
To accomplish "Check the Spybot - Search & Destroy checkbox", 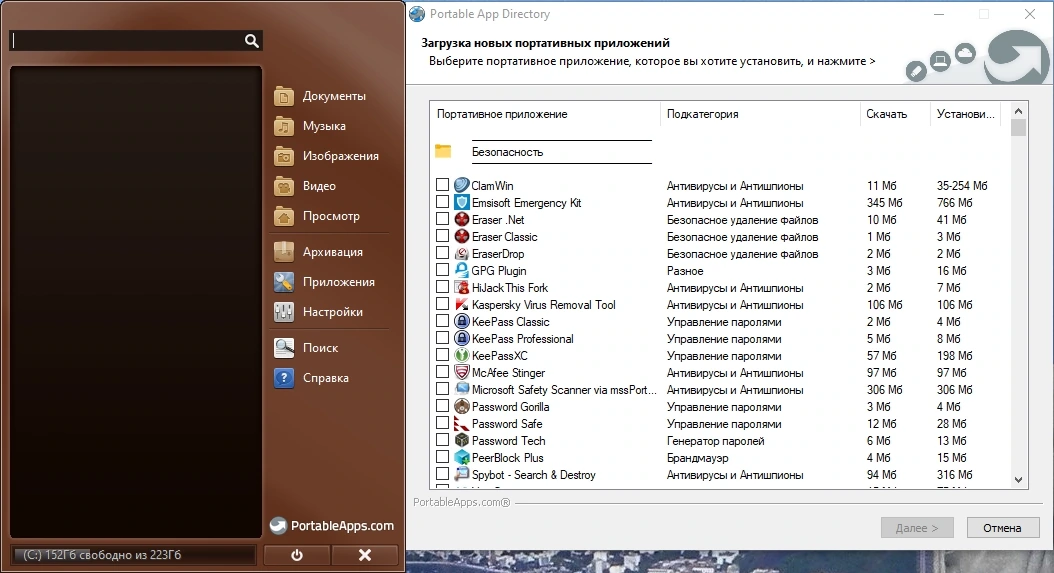I will (442, 474).
